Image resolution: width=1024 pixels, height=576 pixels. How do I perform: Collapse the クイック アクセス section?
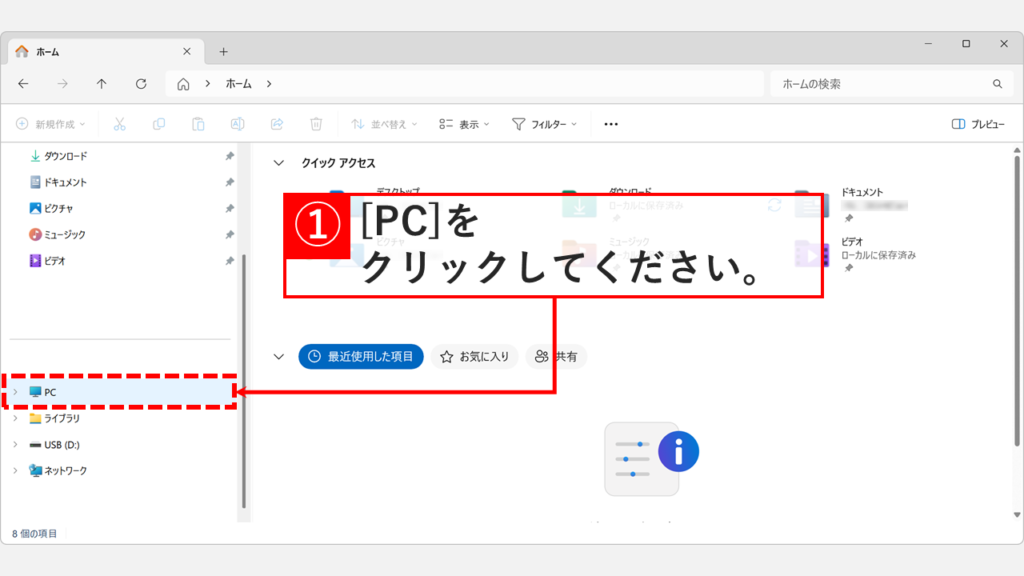point(279,163)
